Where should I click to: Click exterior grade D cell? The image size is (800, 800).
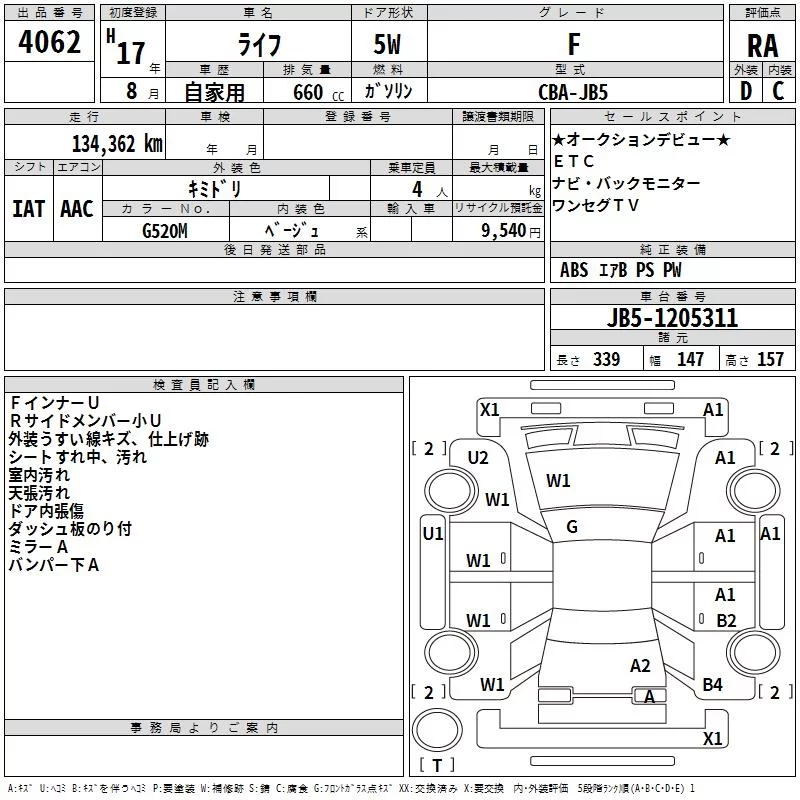pos(746,91)
